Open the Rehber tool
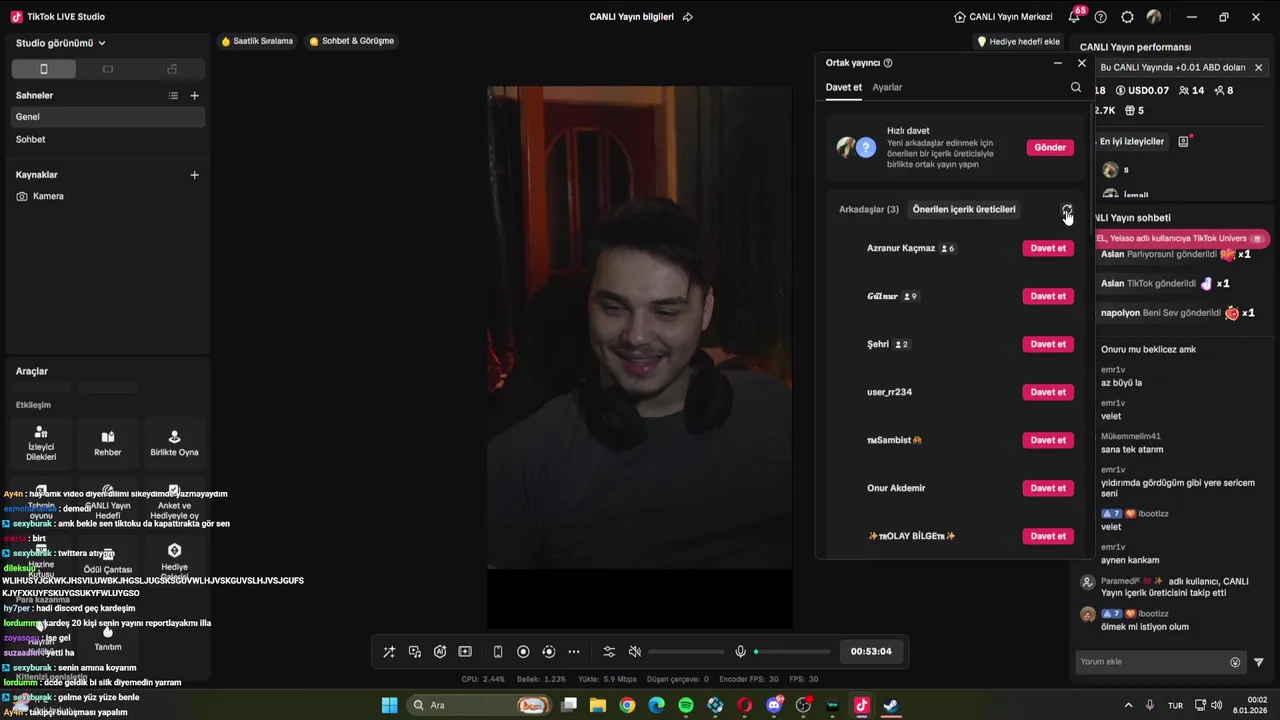The height and width of the screenshot is (720, 1280). [x=108, y=444]
